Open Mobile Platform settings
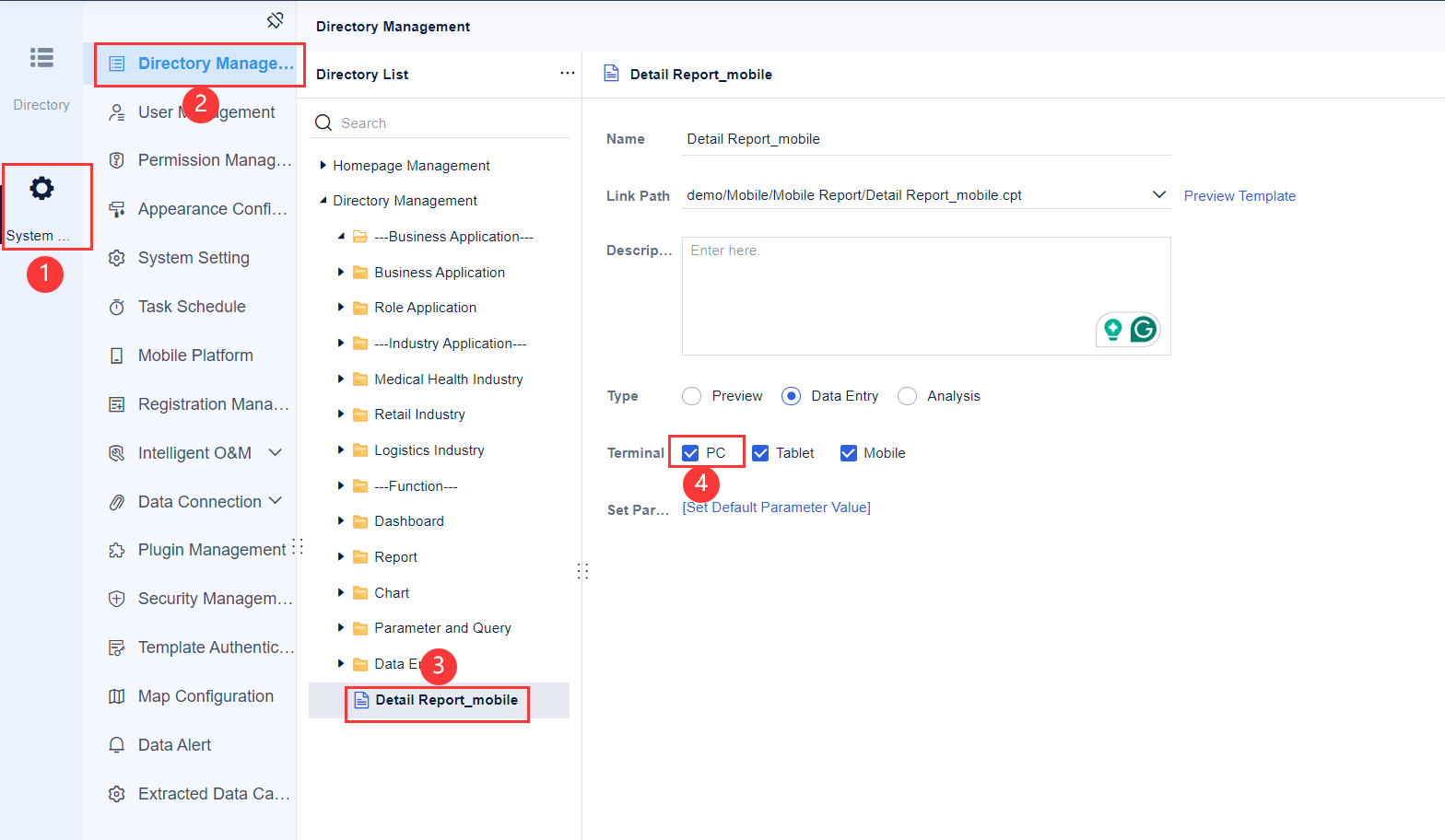This screenshot has width=1445, height=840. [x=195, y=356]
